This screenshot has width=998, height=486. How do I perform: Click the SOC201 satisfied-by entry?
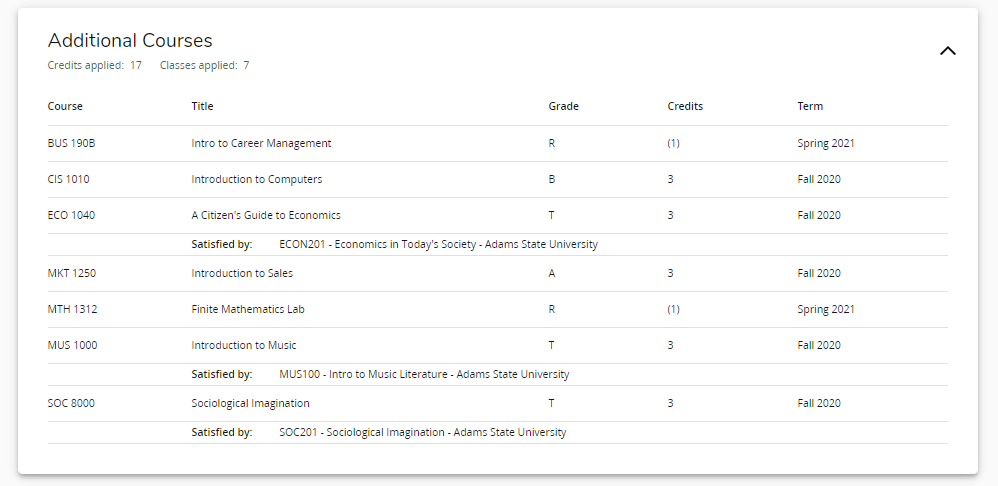click(x=423, y=433)
